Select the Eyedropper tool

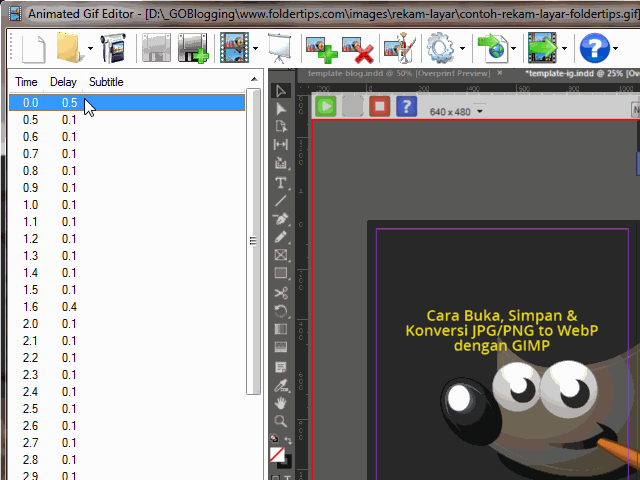coord(281,385)
